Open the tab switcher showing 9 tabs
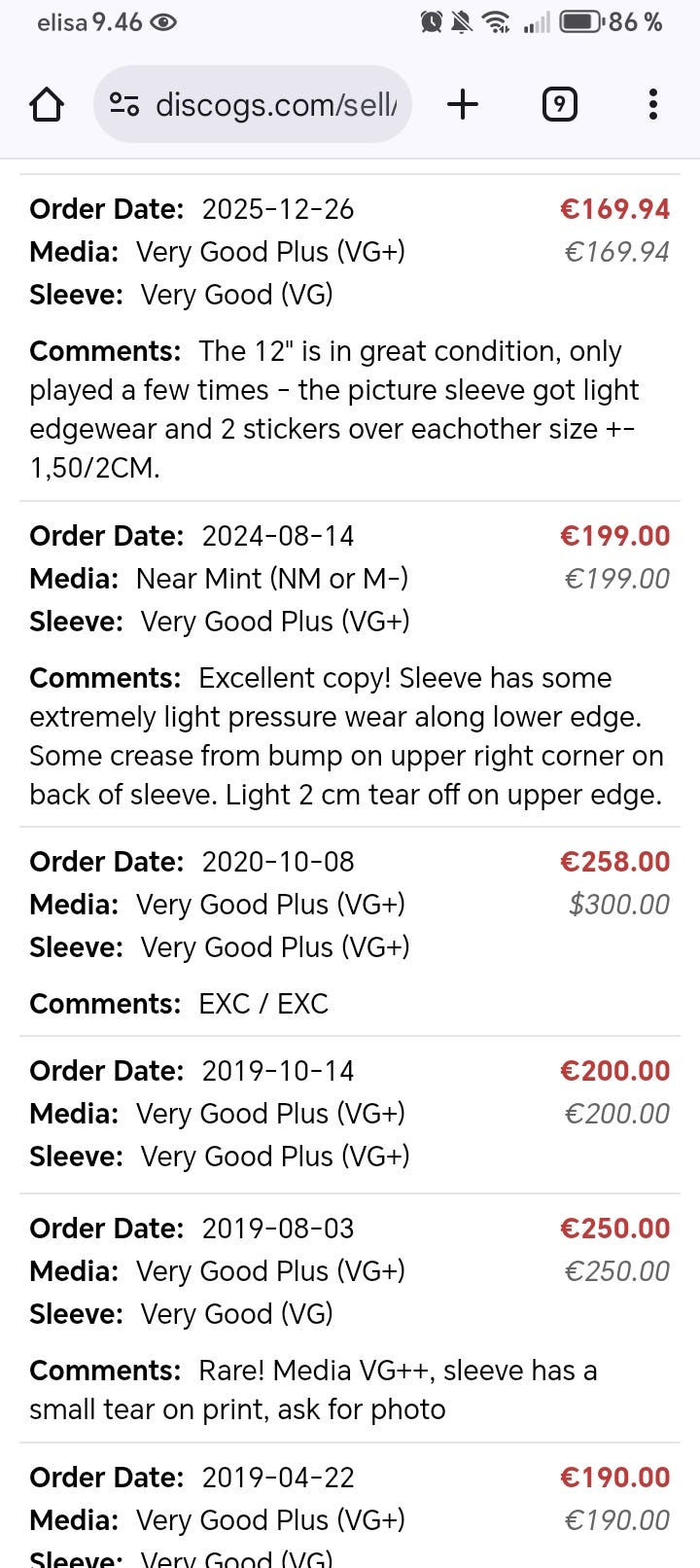700x1568 pixels. (559, 104)
